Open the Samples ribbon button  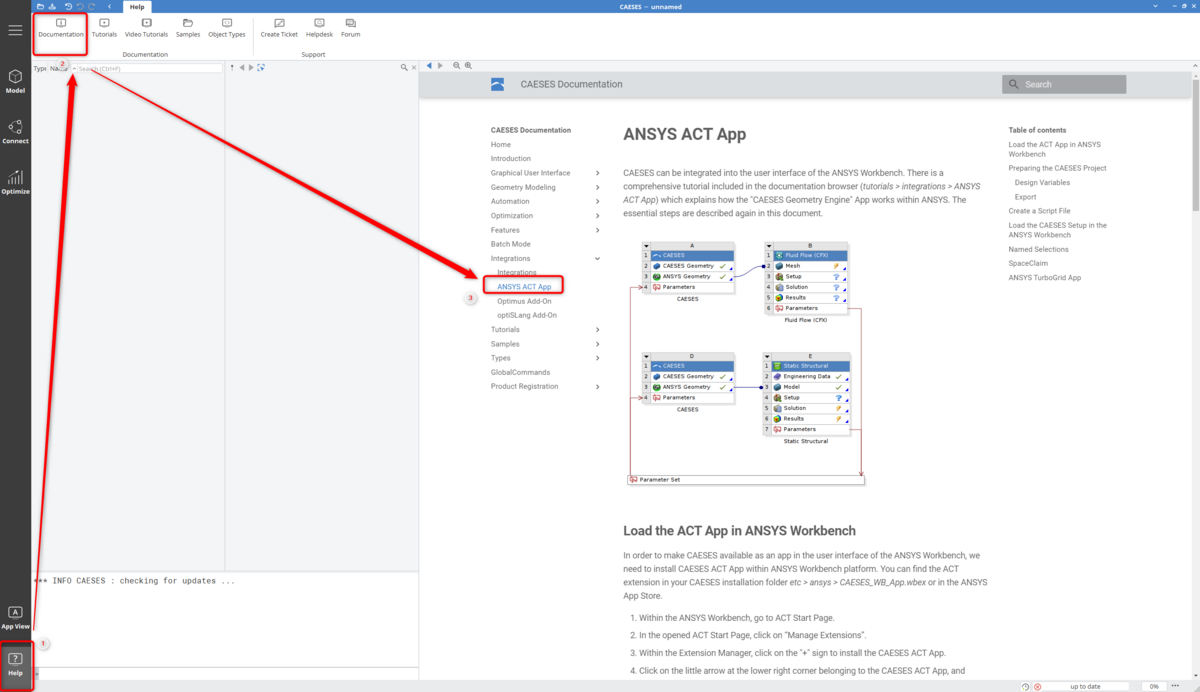click(188, 27)
